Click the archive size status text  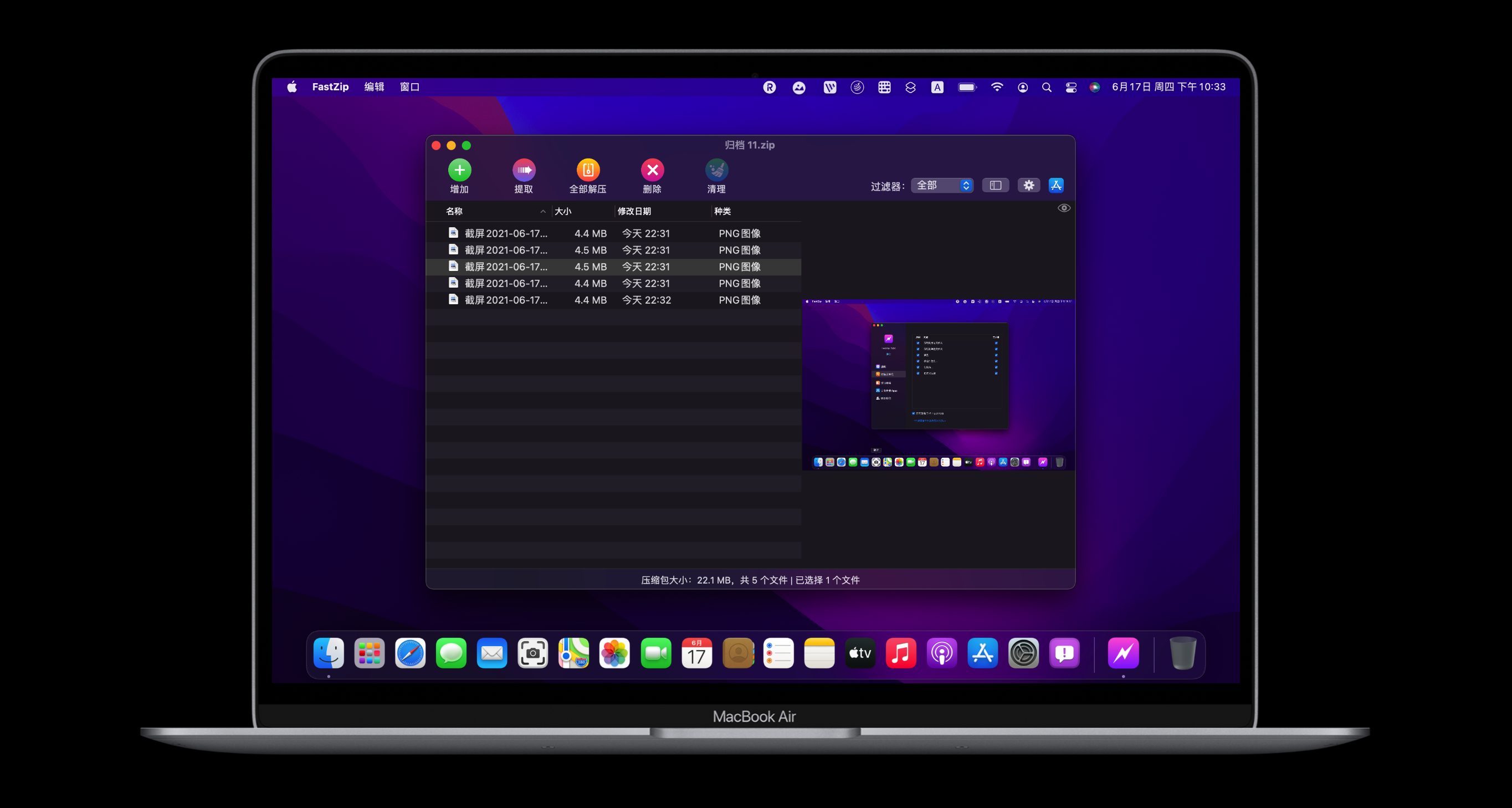pos(750,580)
